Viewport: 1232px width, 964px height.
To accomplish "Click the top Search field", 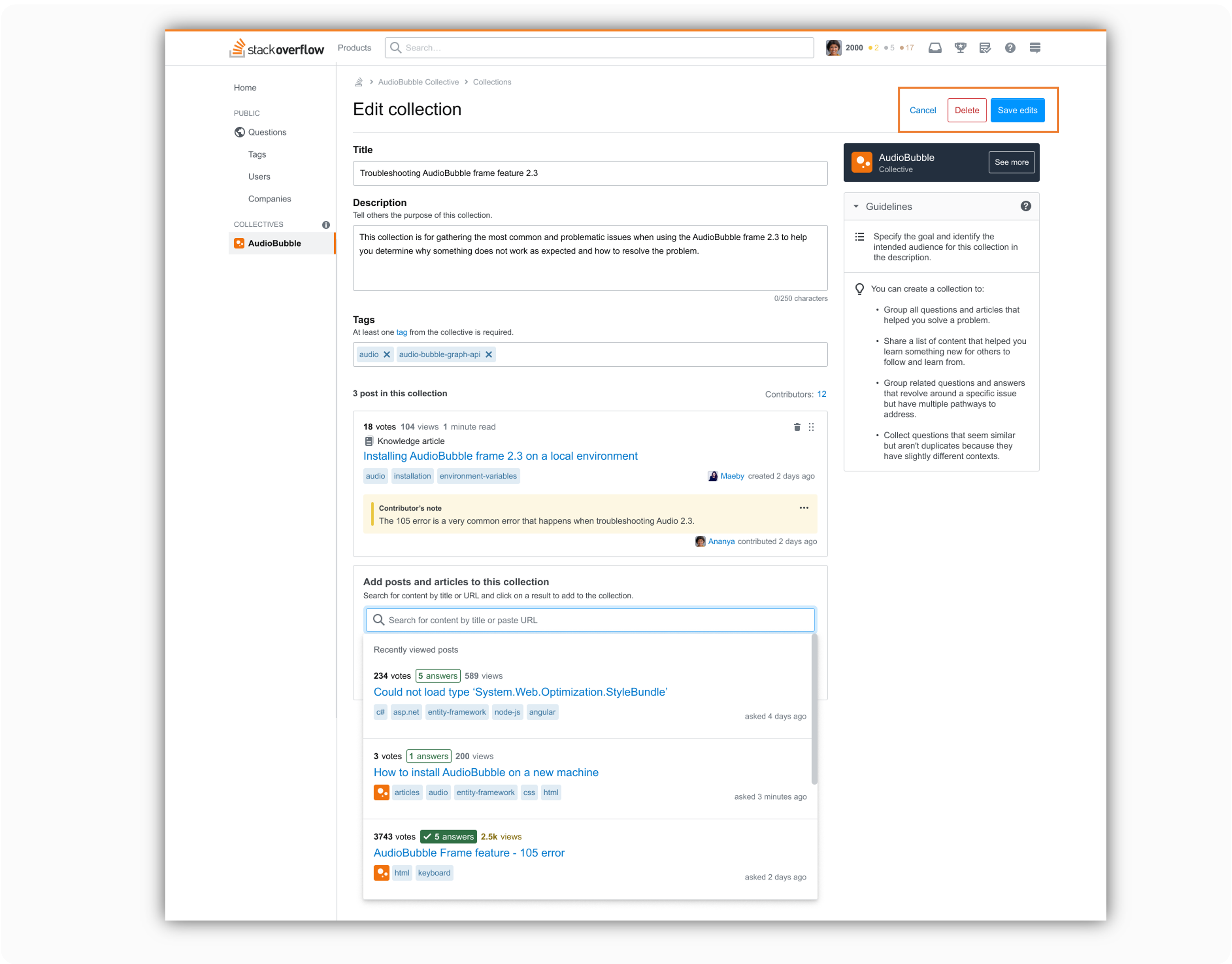I will [599, 48].
